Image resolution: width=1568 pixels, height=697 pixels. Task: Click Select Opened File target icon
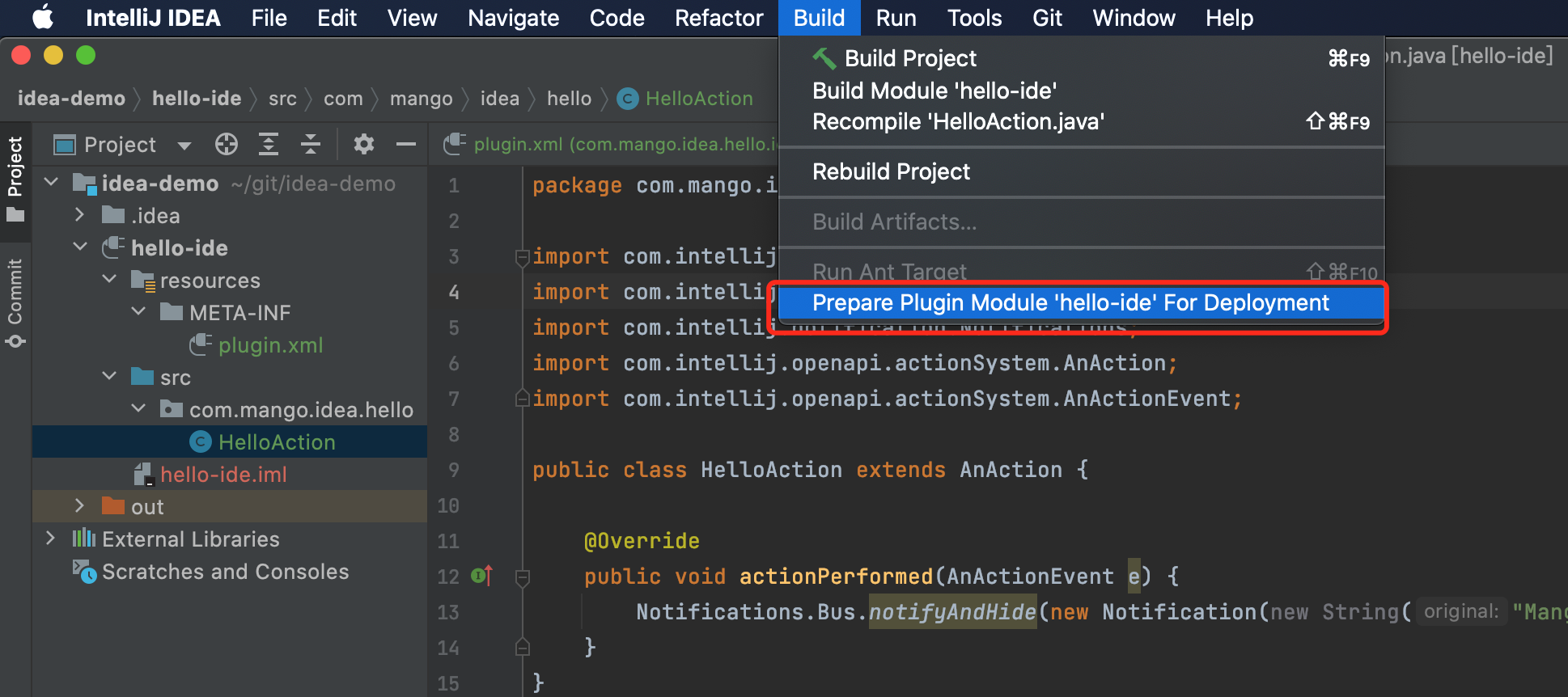click(227, 145)
